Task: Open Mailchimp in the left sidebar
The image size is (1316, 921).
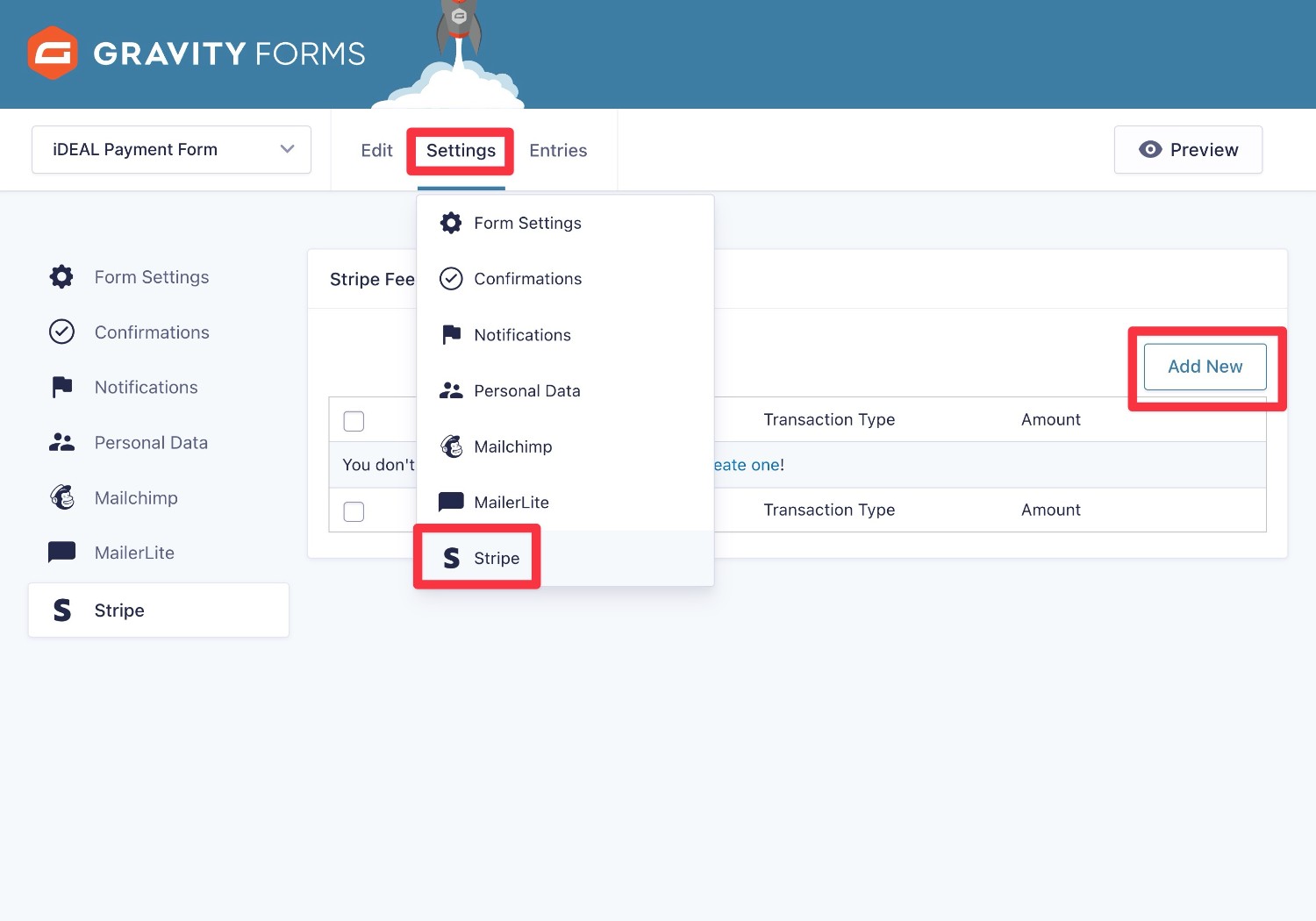Action: pyautogui.click(x=159, y=497)
